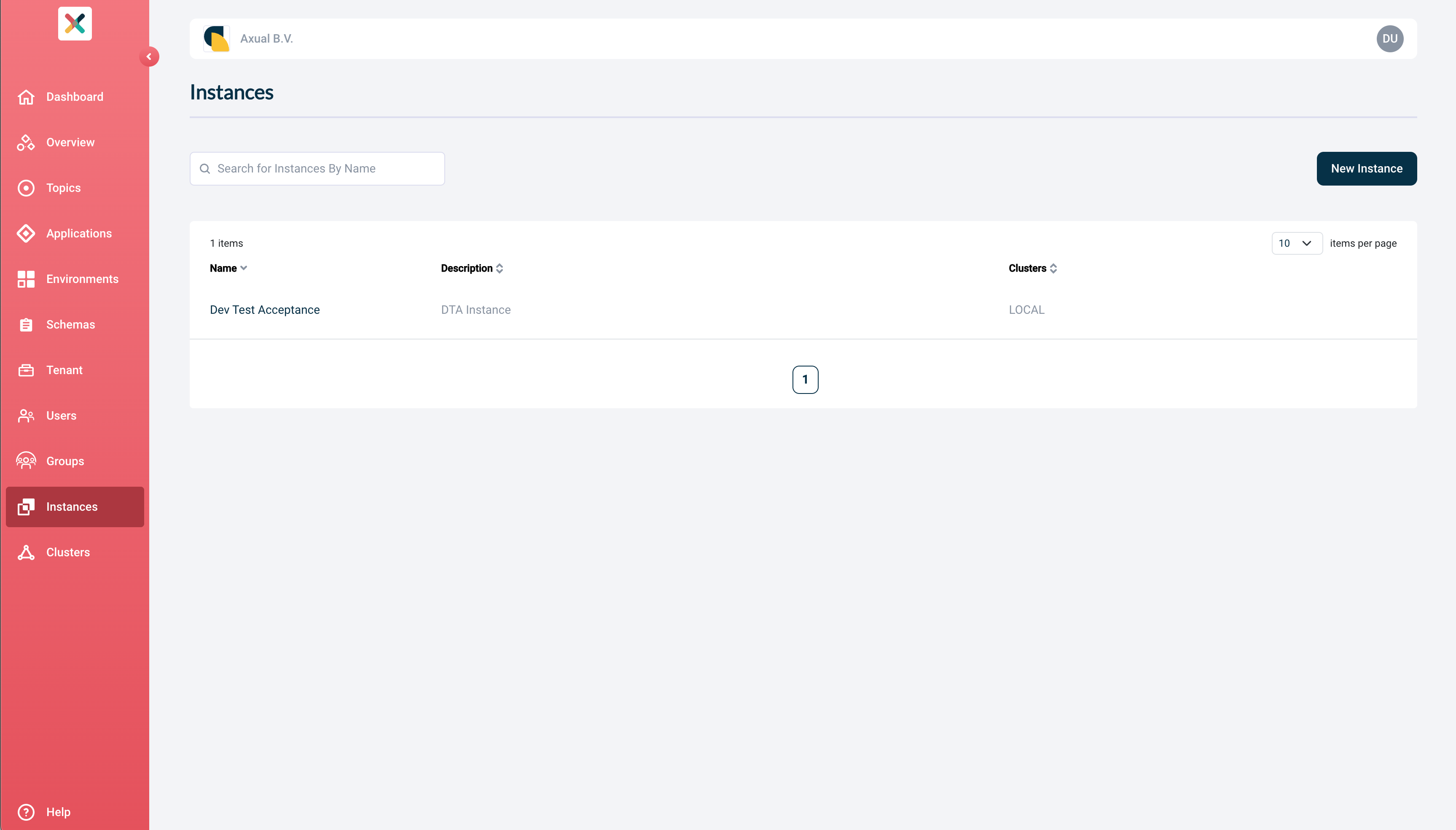The height and width of the screenshot is (830, 1456).
Task: Focus the Search for Instances field
Action: [325, 169]
